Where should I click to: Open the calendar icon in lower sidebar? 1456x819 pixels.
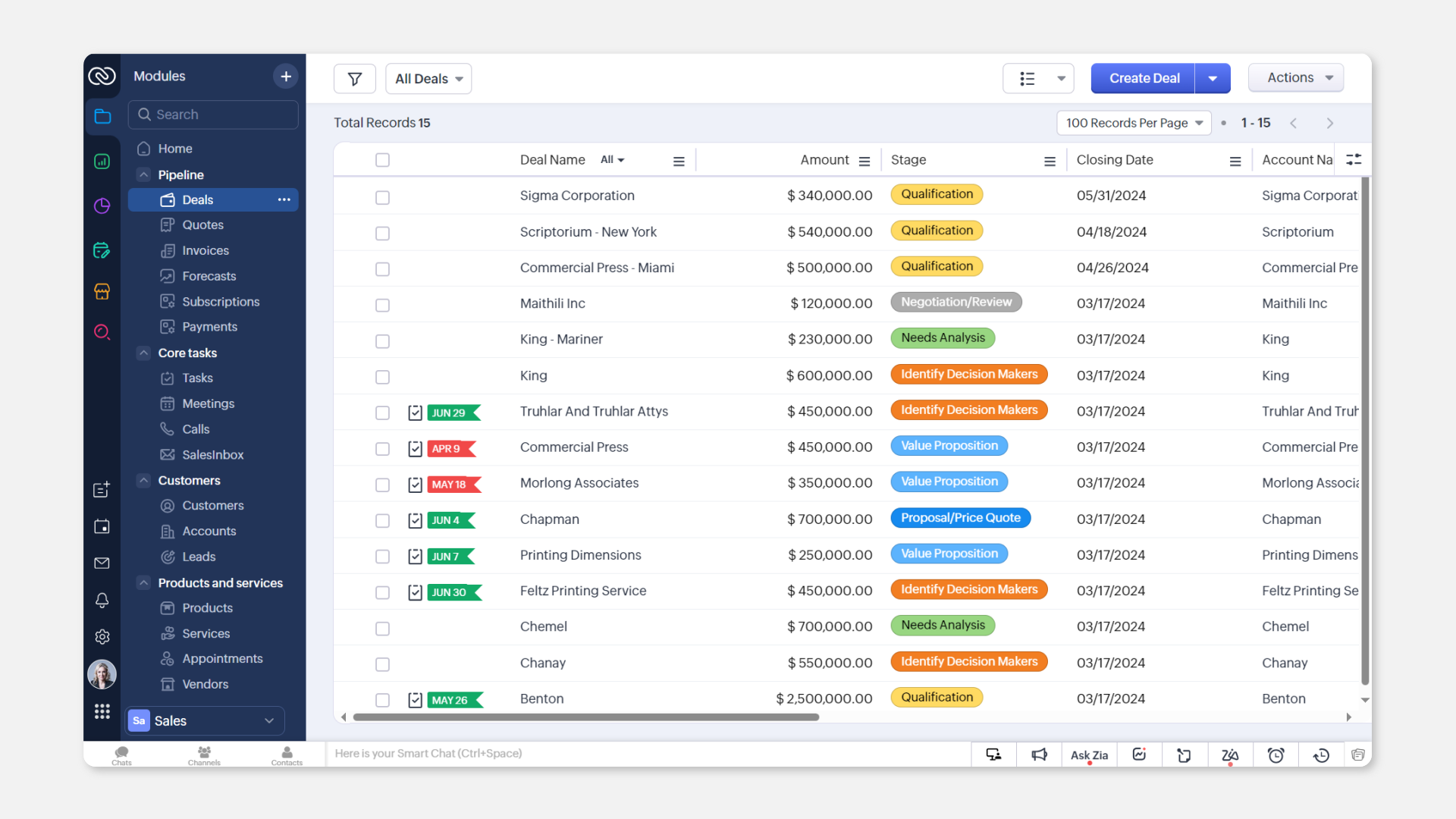click(x=102, y=526)
